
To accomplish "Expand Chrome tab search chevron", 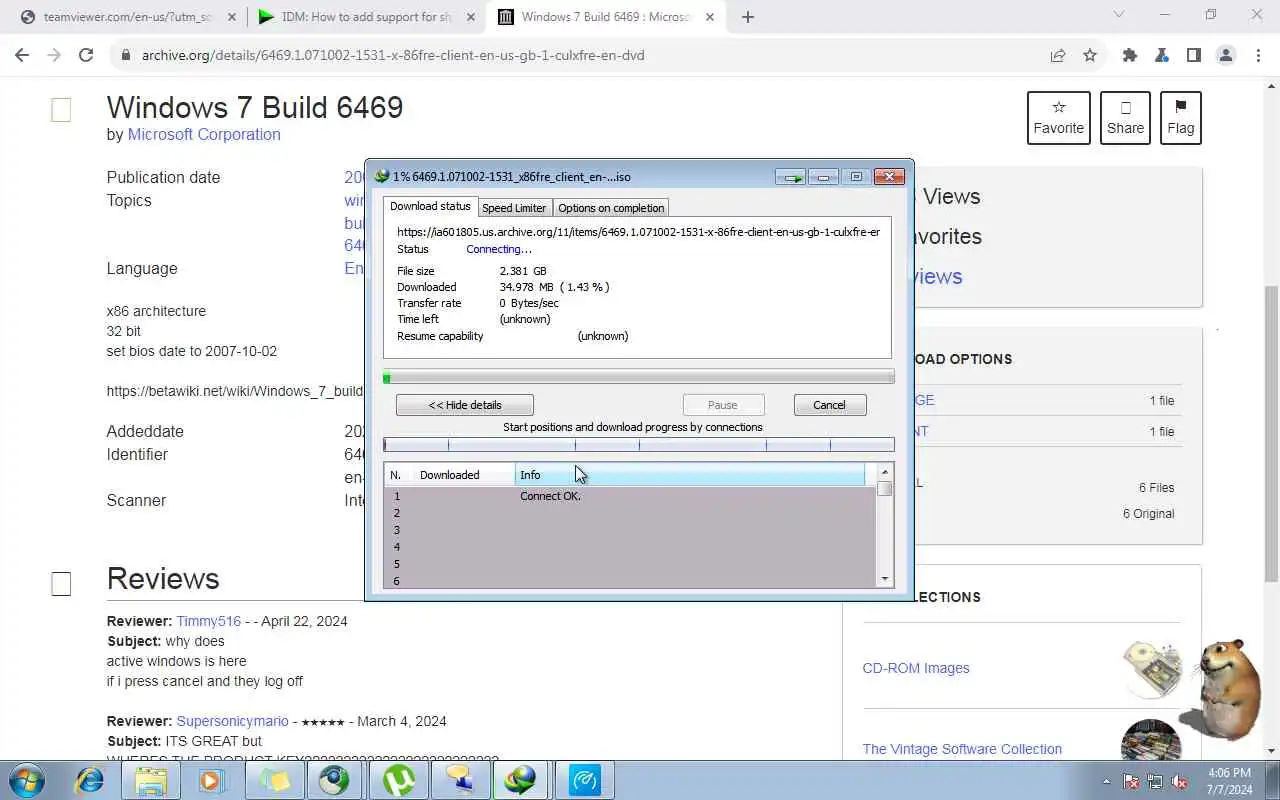I will pyautogui.click(x=1119, y=15).
